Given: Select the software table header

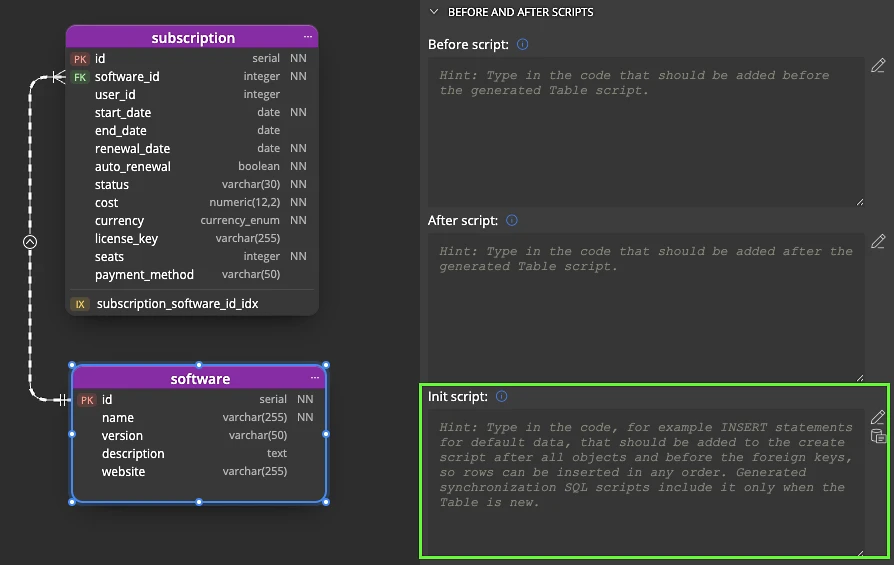Looking at the screenshot, I should [x=200, y=379].
